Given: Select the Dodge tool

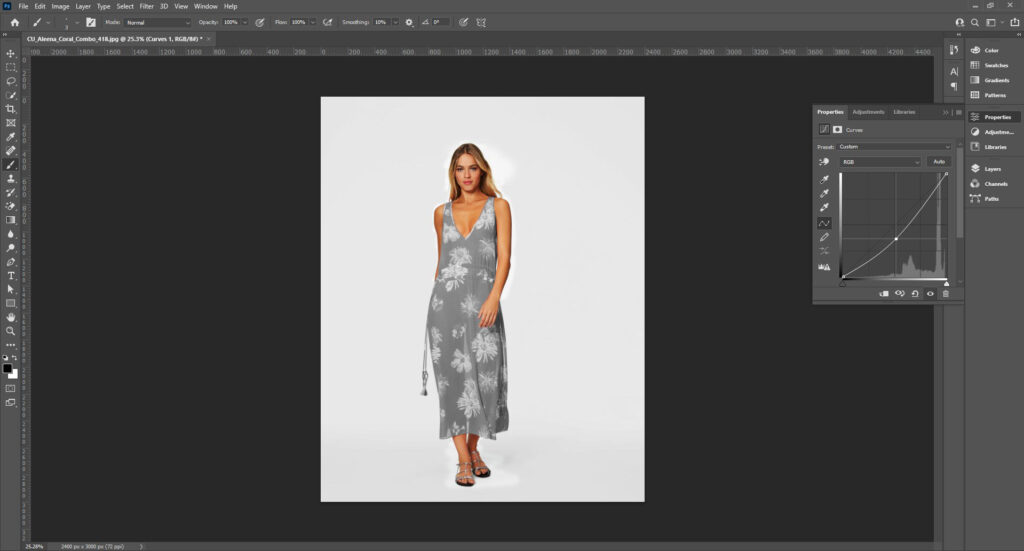Looking at the screenshot, I should click(10, 248).
